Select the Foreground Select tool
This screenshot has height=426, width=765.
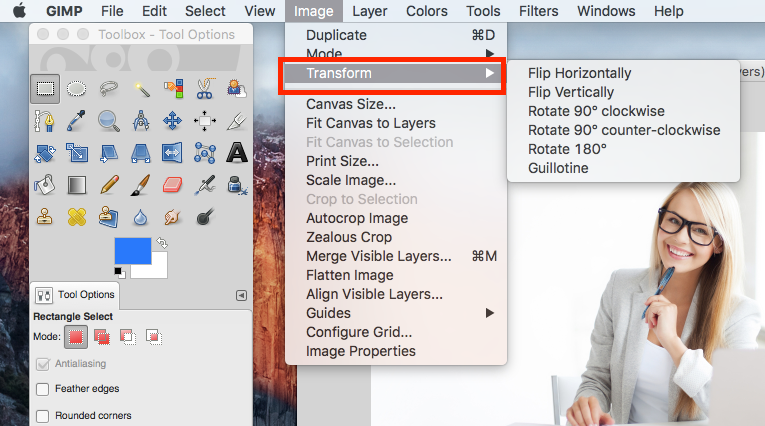(237, 89)
